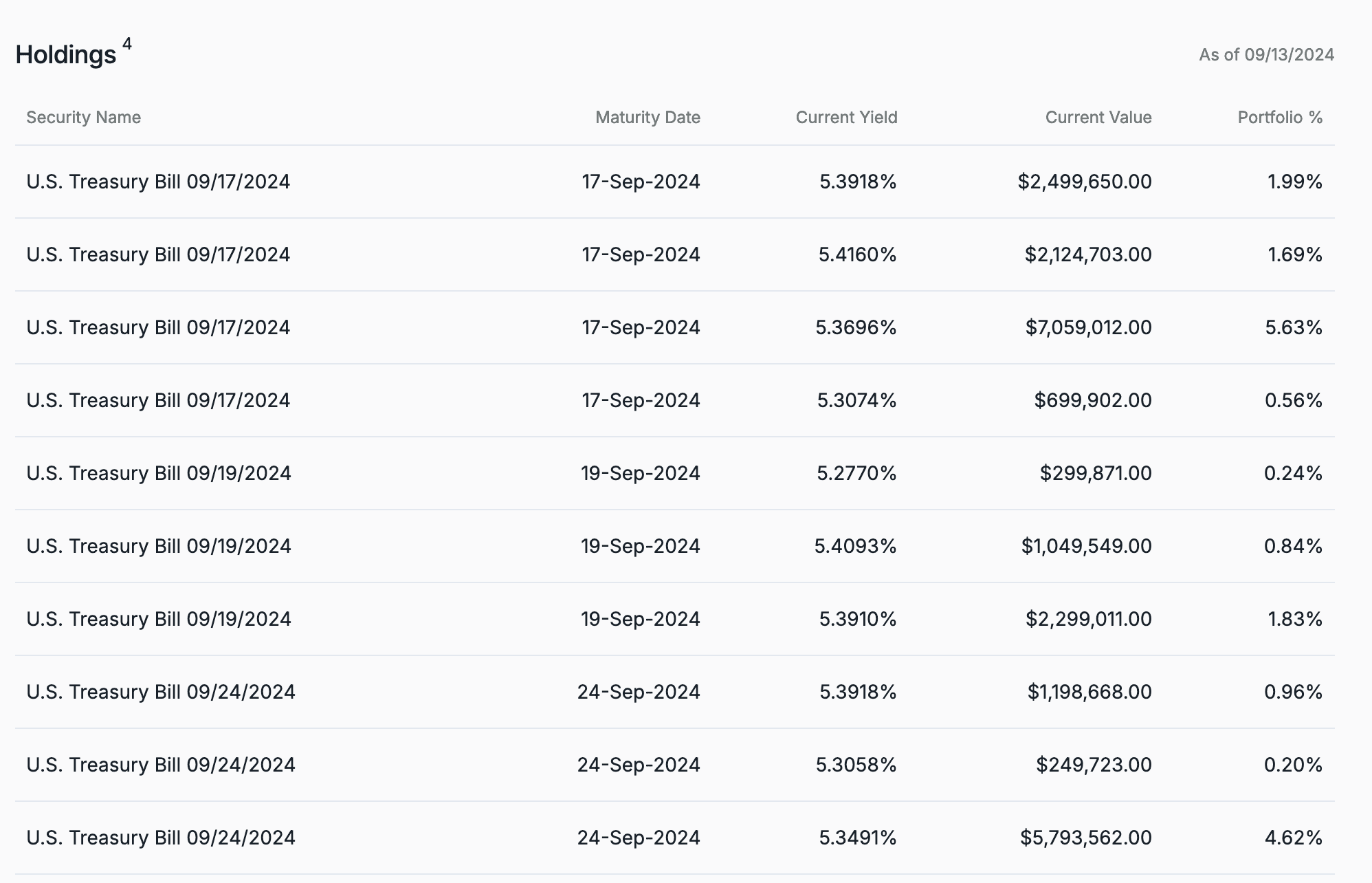Select the $2,499,650.00 current value
This screenshot has width=1372, height=883.
click(x=1085, y=182)
